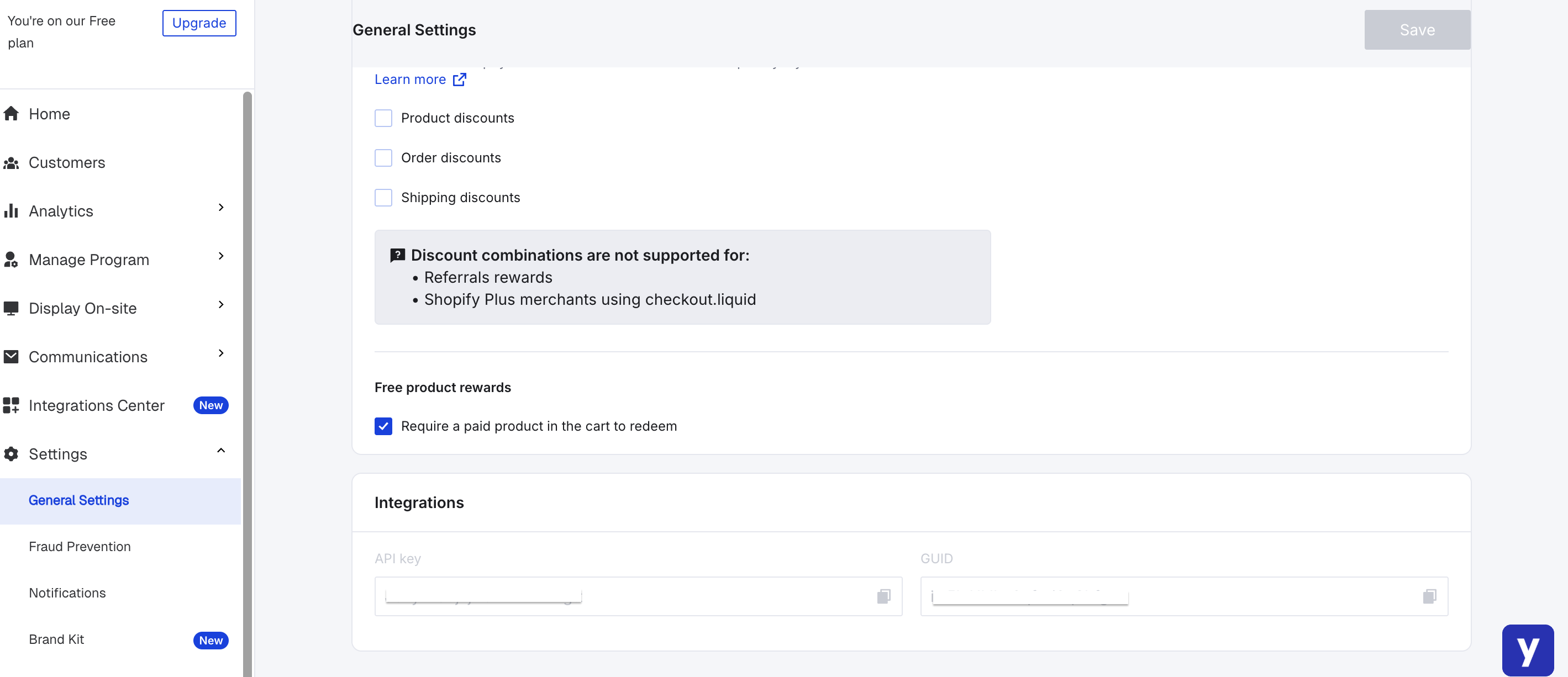
Task: Uncheck Require a paid product checkbox
Action: (x=383, y=426)
